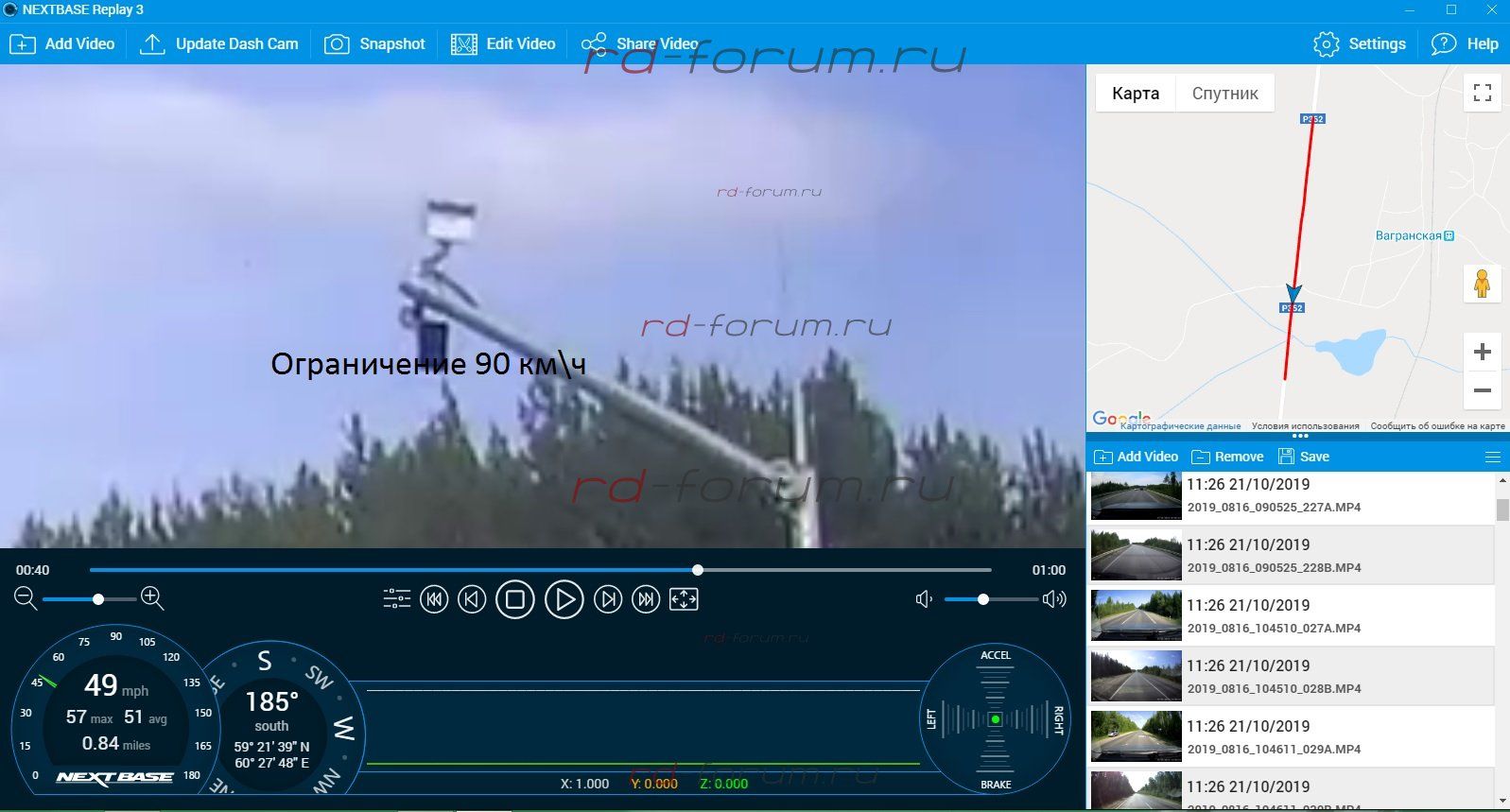Open Settings from the top toolbar
Viewport: 1510px width, 812px height.
click(x=1359, y=43)
